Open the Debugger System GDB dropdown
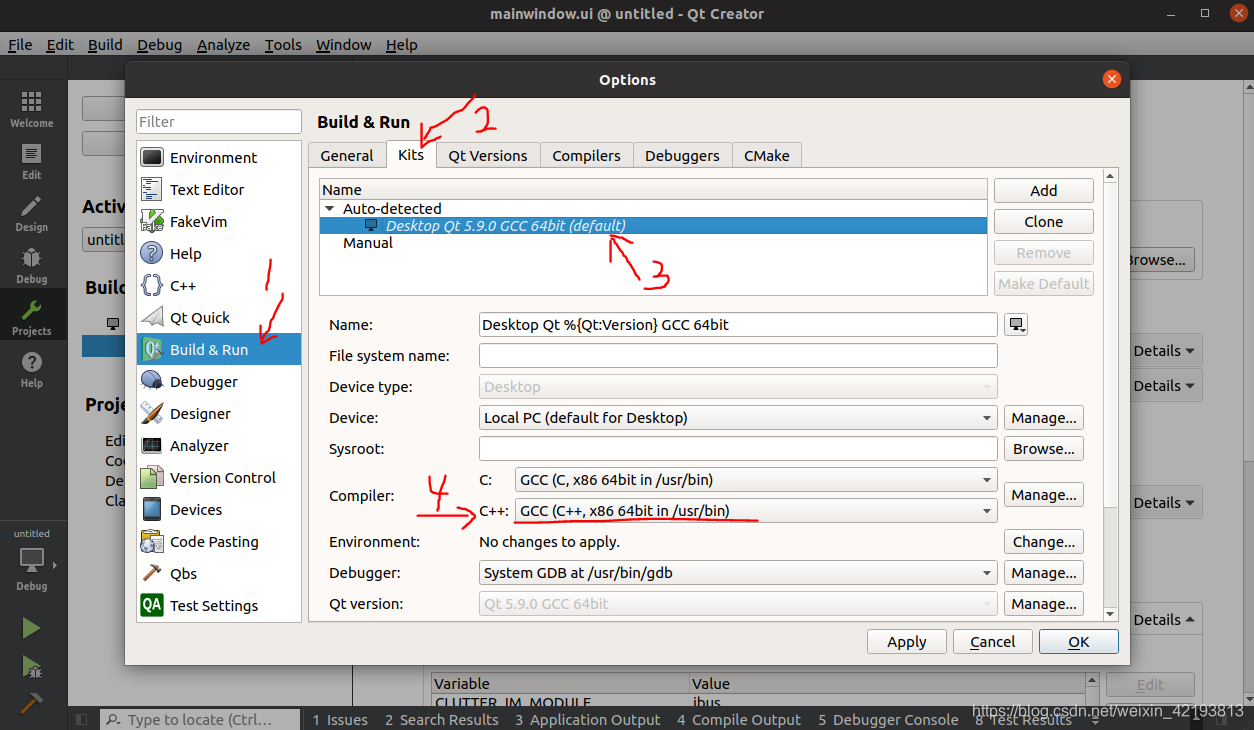This screenshot has width=1254, height=730. tap(738, 572)
